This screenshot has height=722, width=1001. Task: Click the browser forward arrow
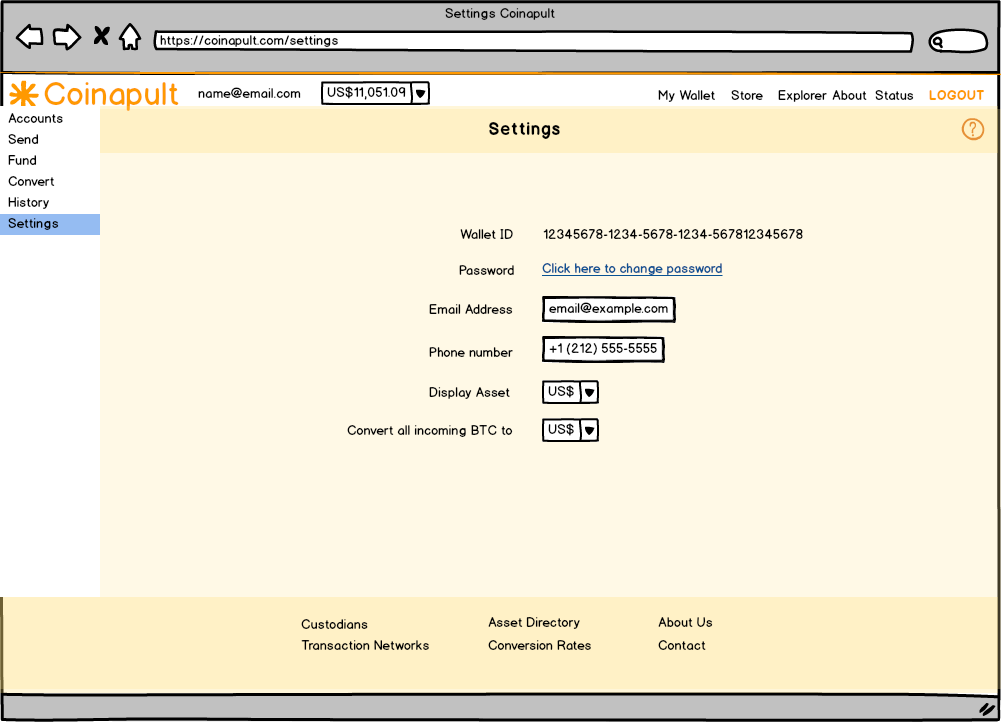[x=66, y=38]
